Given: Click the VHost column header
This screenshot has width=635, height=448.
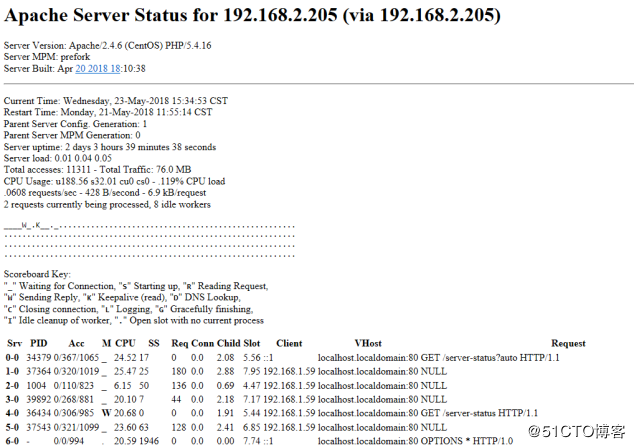Looking at the screenshot, I should tap(368, 343).
